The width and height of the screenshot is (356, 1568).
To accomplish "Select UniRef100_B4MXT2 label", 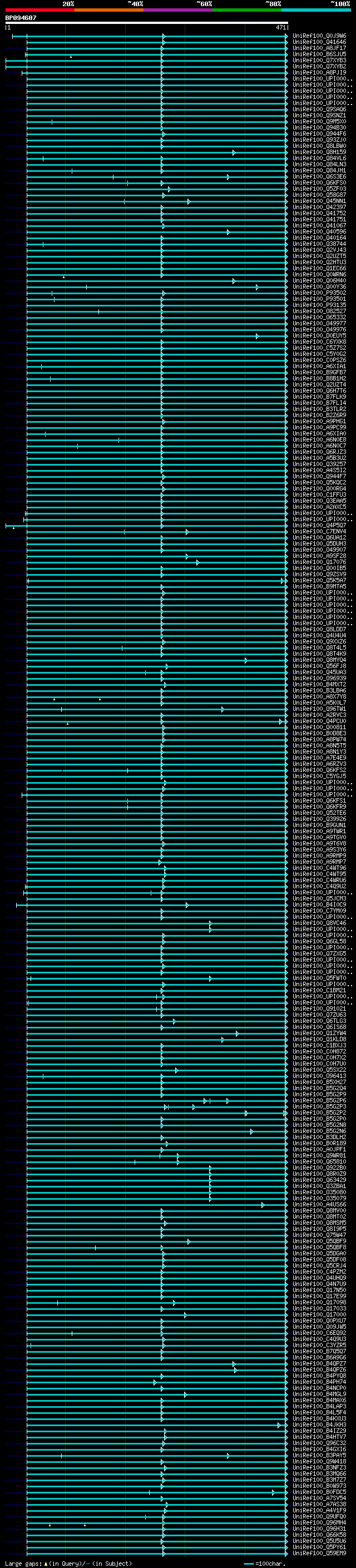I will (x=319, y=684).
